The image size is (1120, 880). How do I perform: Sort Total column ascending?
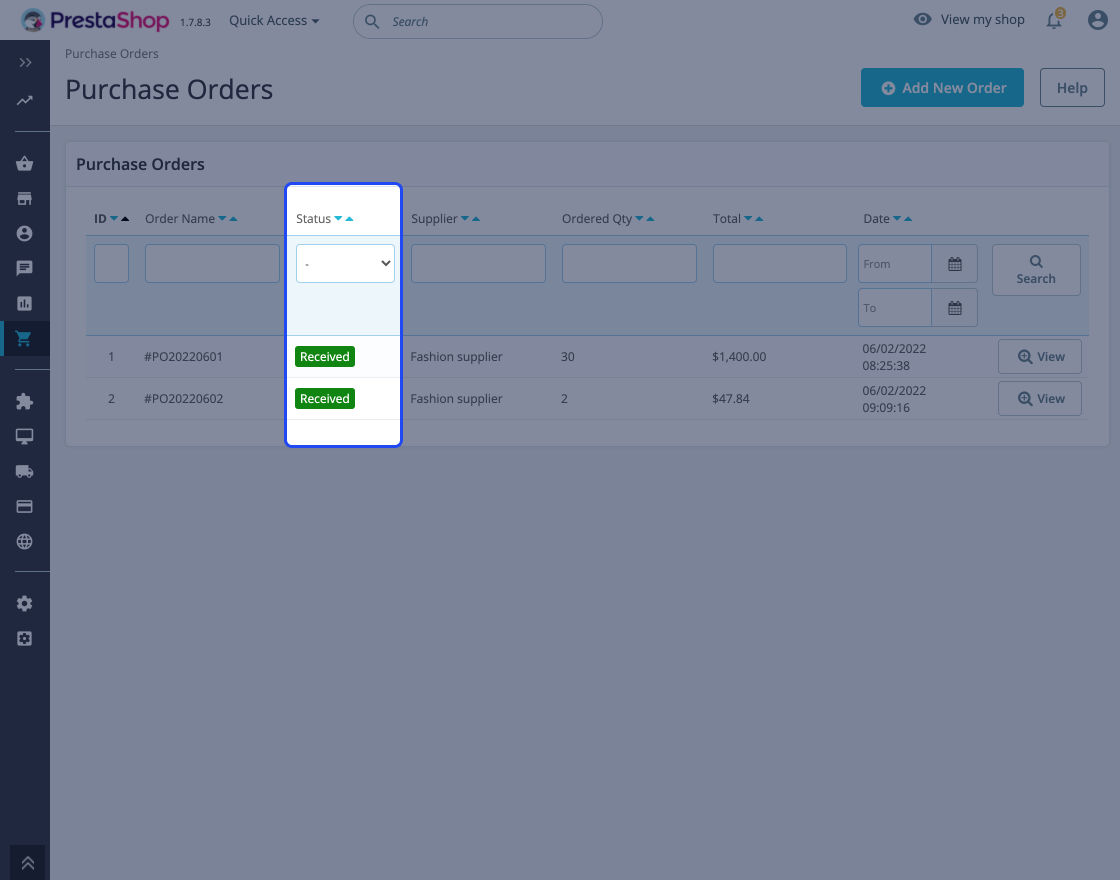[x=759, y=219]
